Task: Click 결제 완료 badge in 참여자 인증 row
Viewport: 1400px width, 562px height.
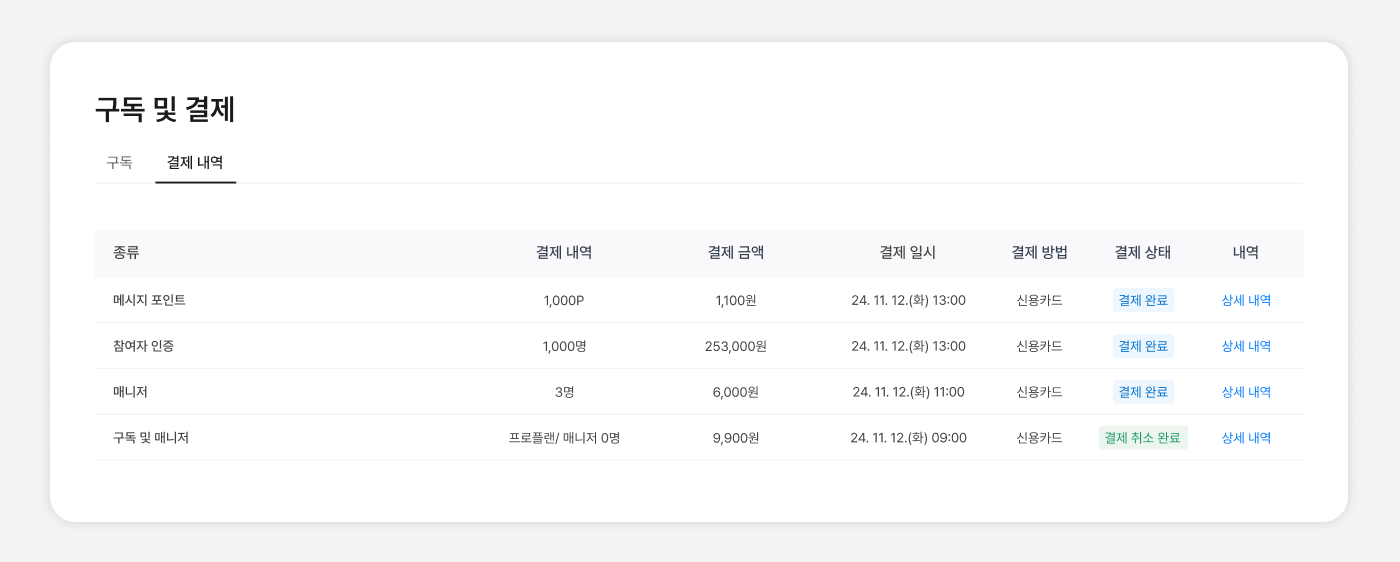Action: (x=1143, y=346)
